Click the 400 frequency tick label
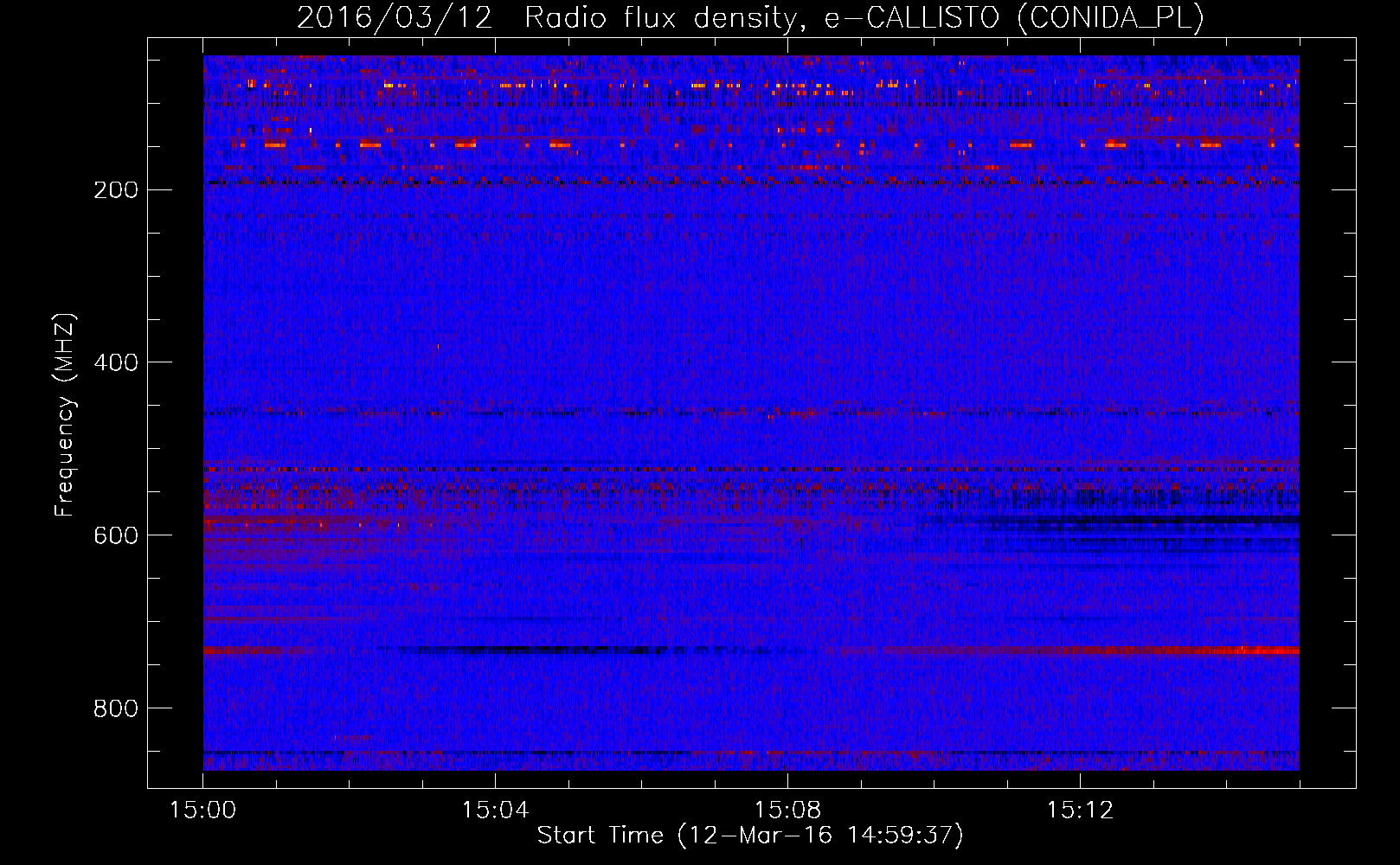 pyautogui.click(x=116, y=362)
